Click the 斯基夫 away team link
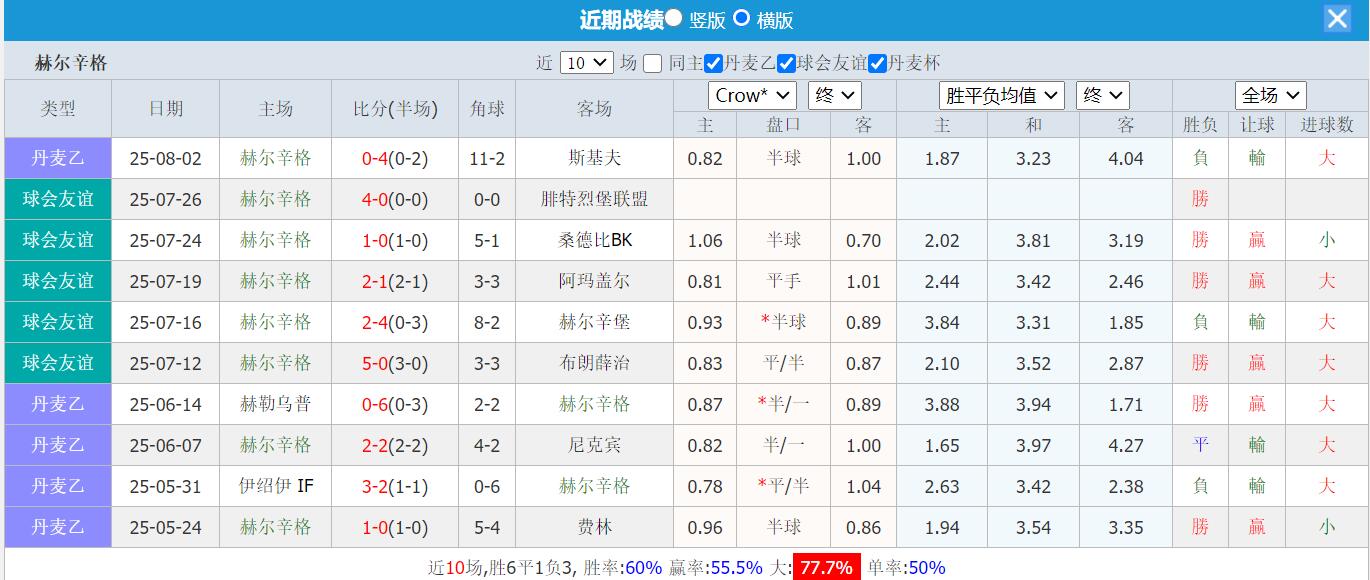The height and width of the screenshot is (580, 1370). point(593,158)
